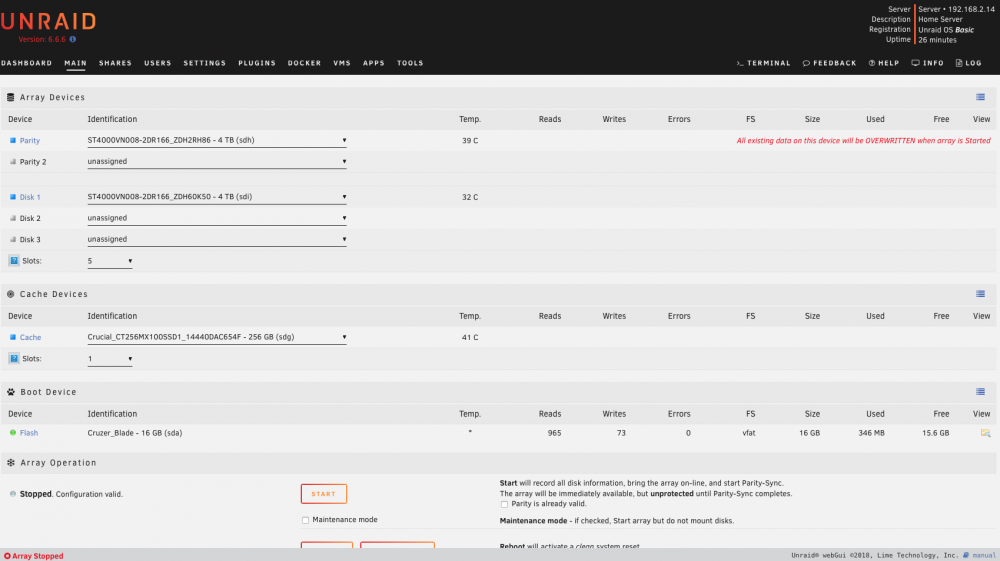Click the Cache Slots help icon

[x=14, y=359]
